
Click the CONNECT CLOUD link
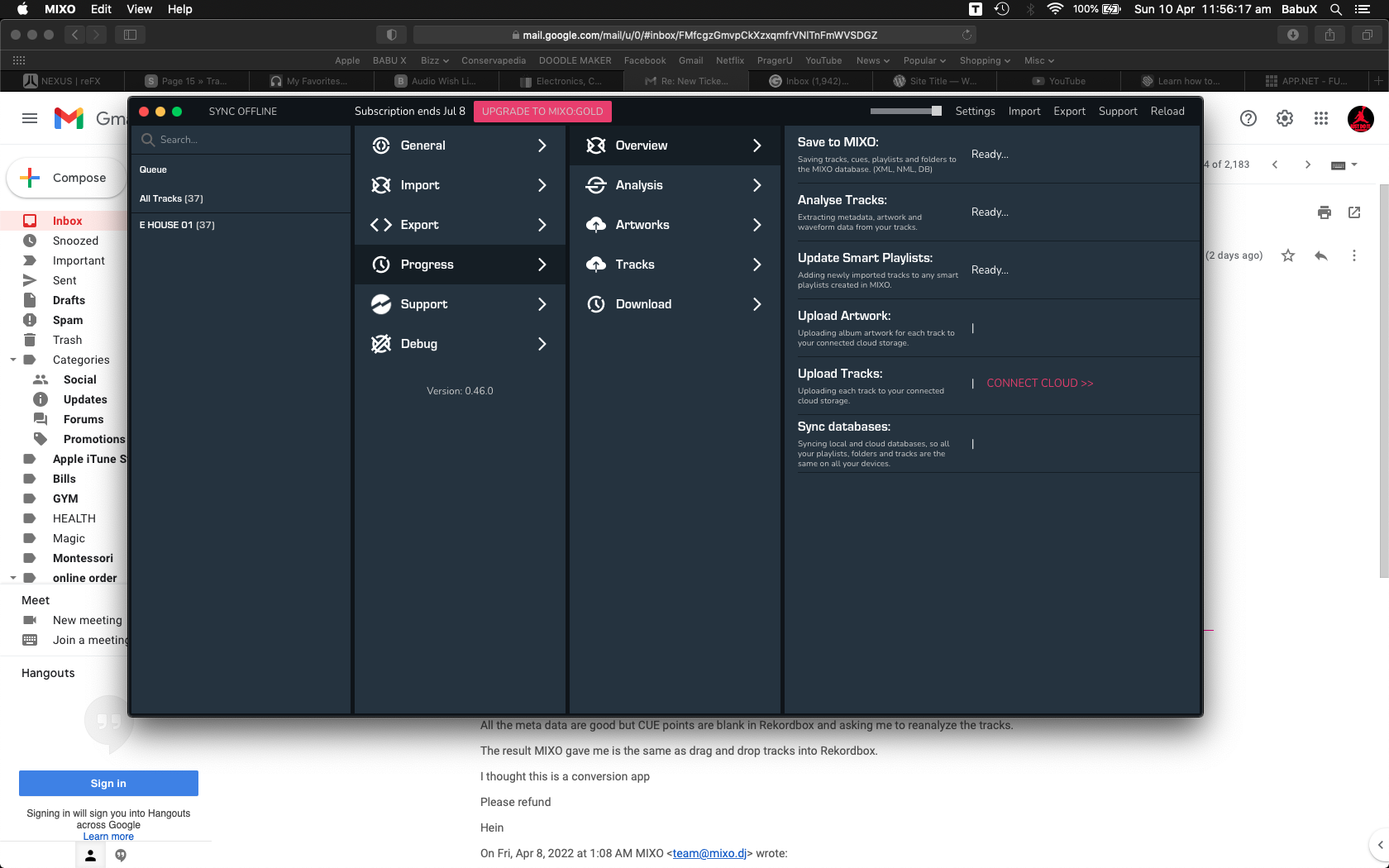(1039, 383)
